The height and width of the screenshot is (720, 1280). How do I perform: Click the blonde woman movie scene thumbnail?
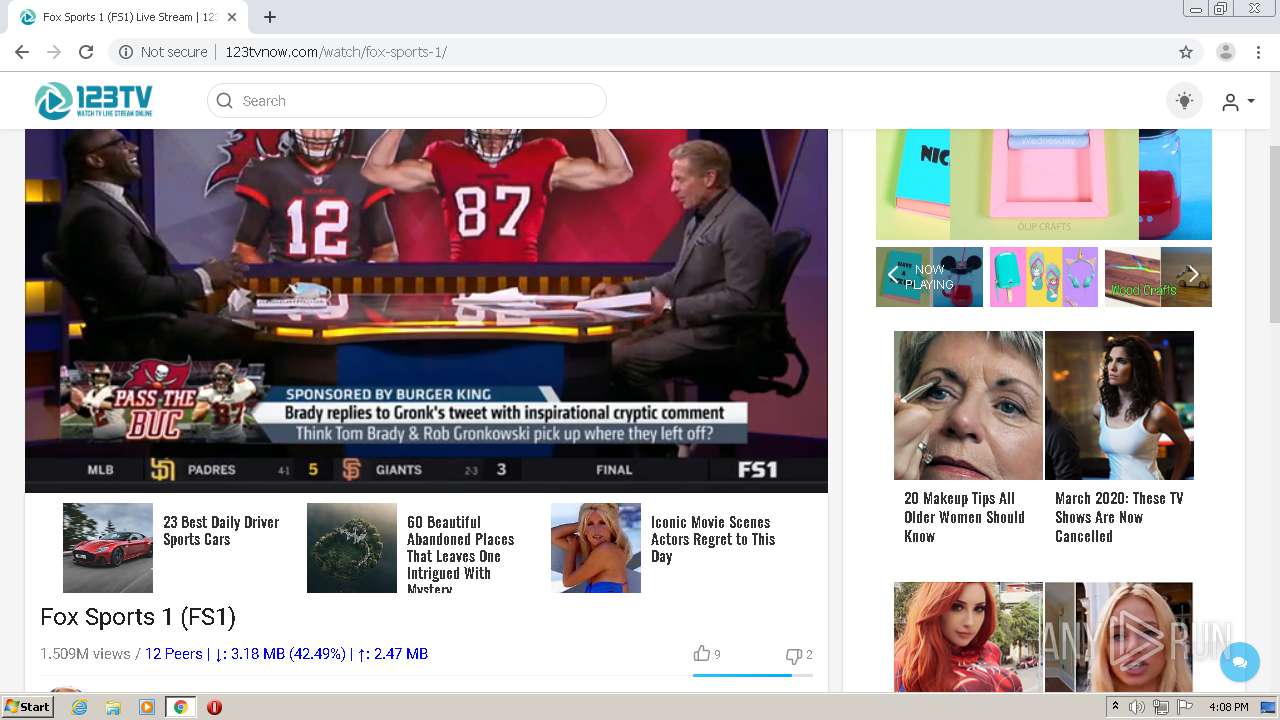coord(596,548)
